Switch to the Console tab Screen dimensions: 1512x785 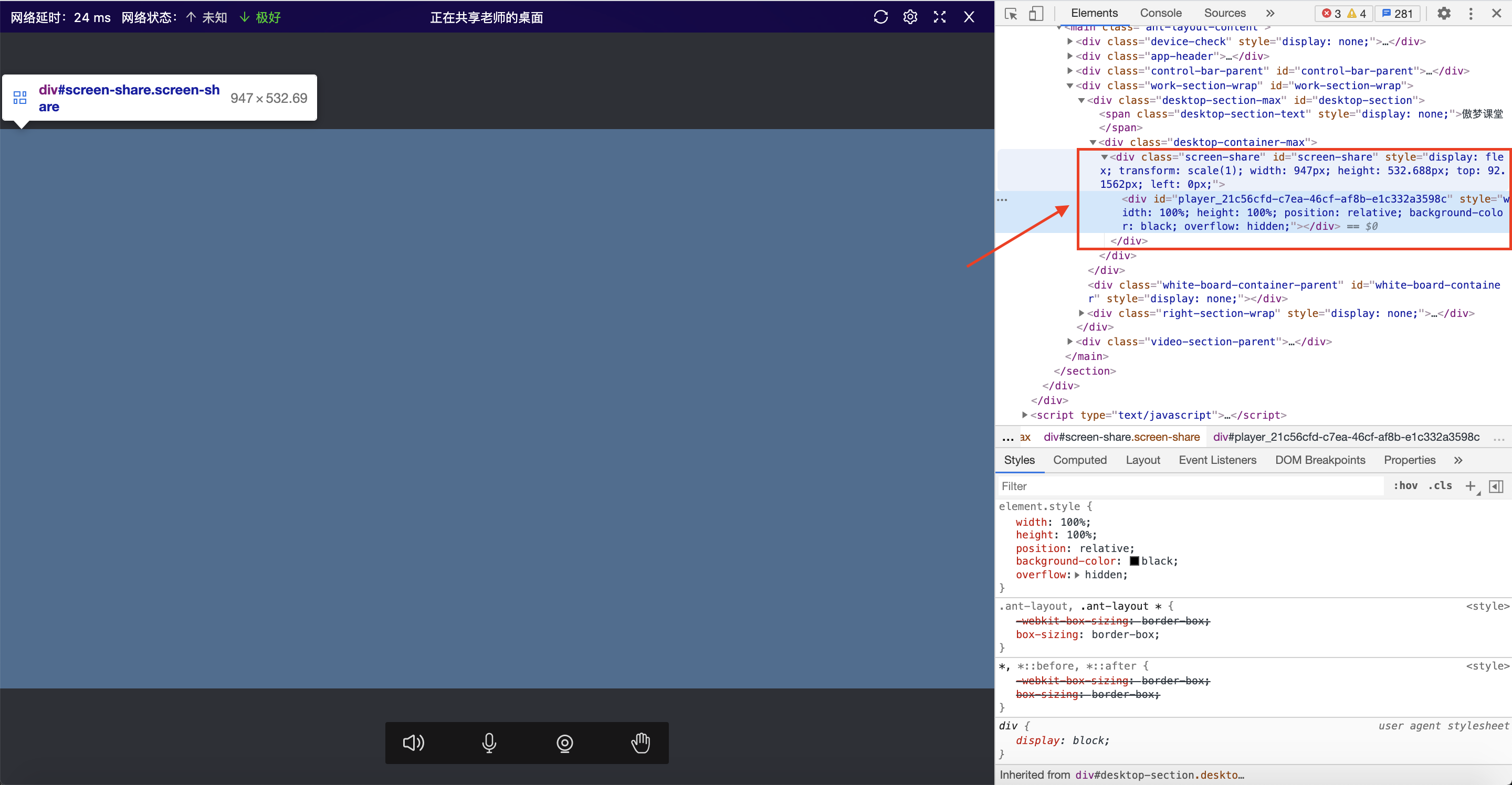[1160, 13]
